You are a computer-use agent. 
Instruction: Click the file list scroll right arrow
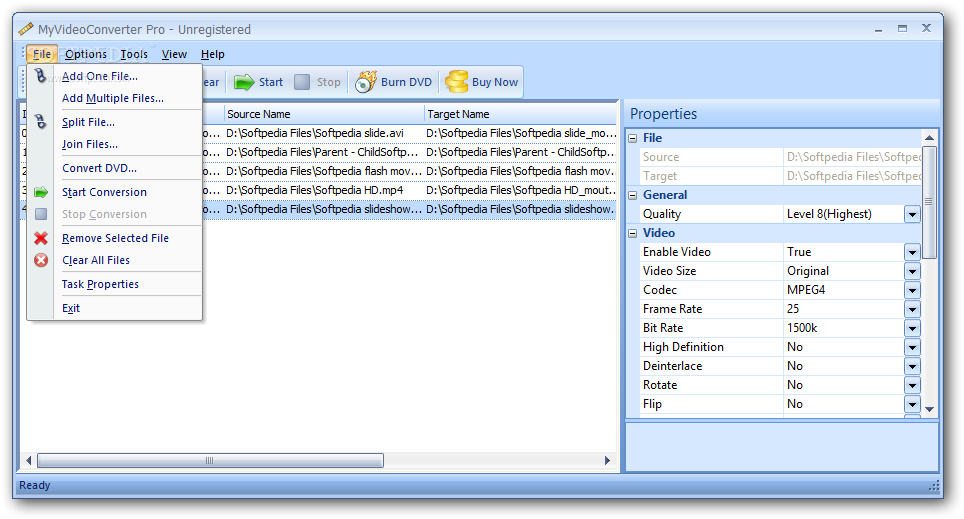[607, 461]
